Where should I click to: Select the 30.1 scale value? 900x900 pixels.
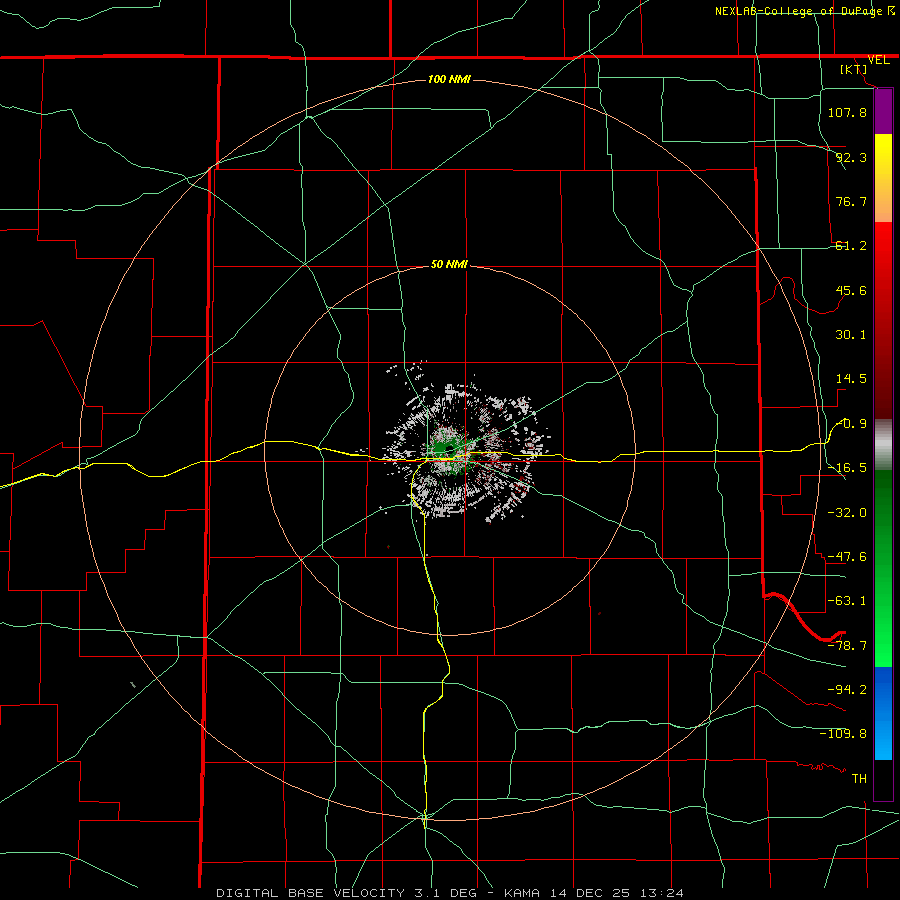click(851, 335)
